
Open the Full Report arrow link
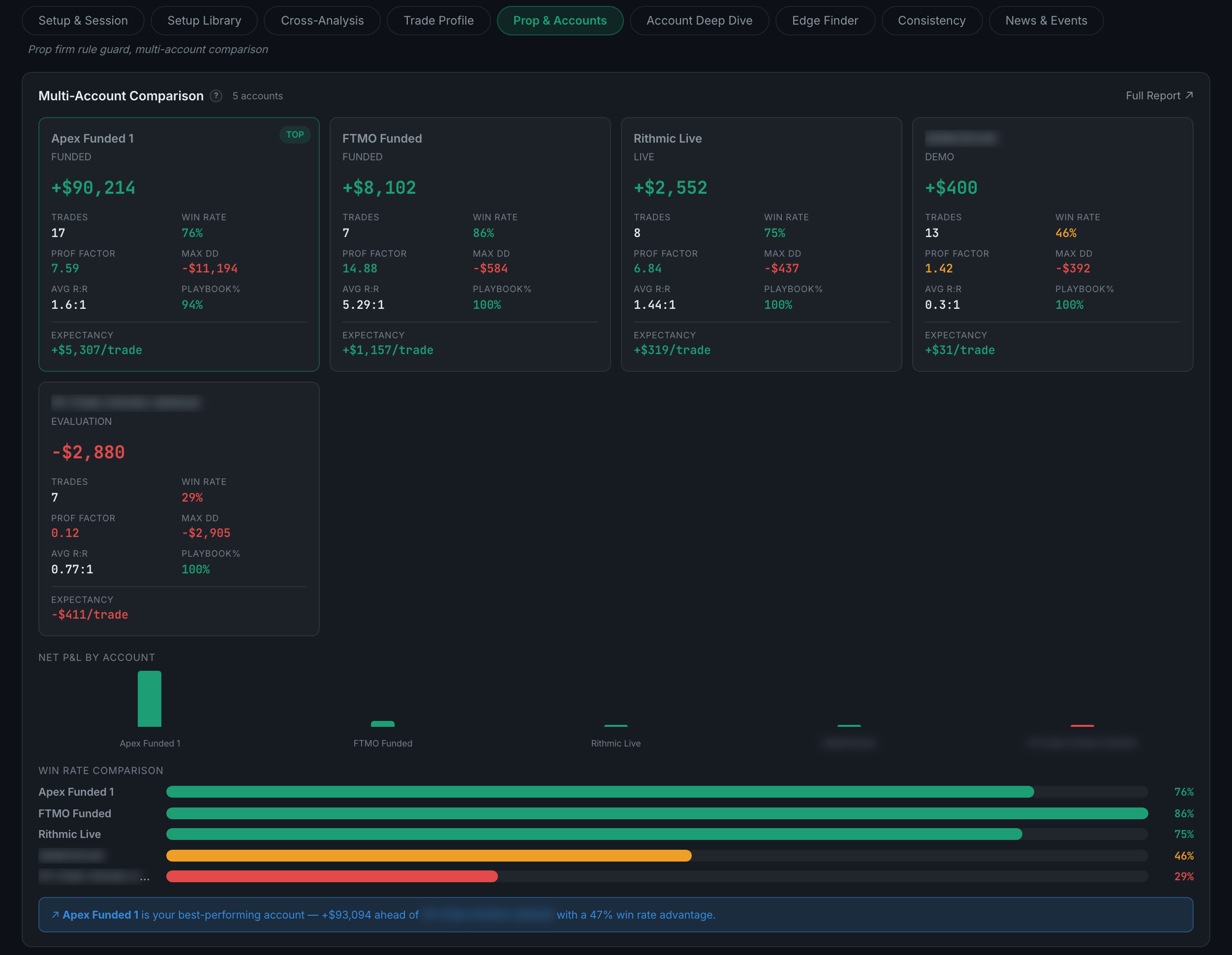[1159, 96]
